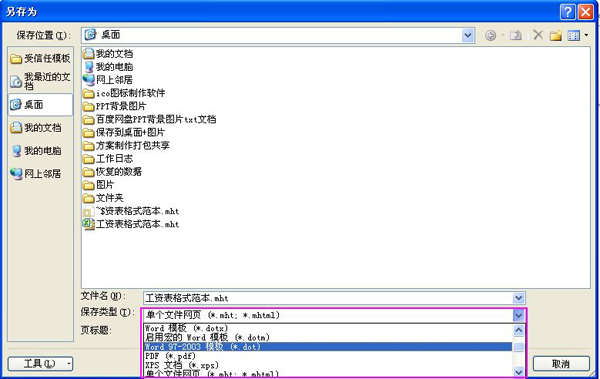This screenshot has width=600, height=379.
Task: Expand the 文件名 dropdown arrow
Action: click(x=518, y=298)
